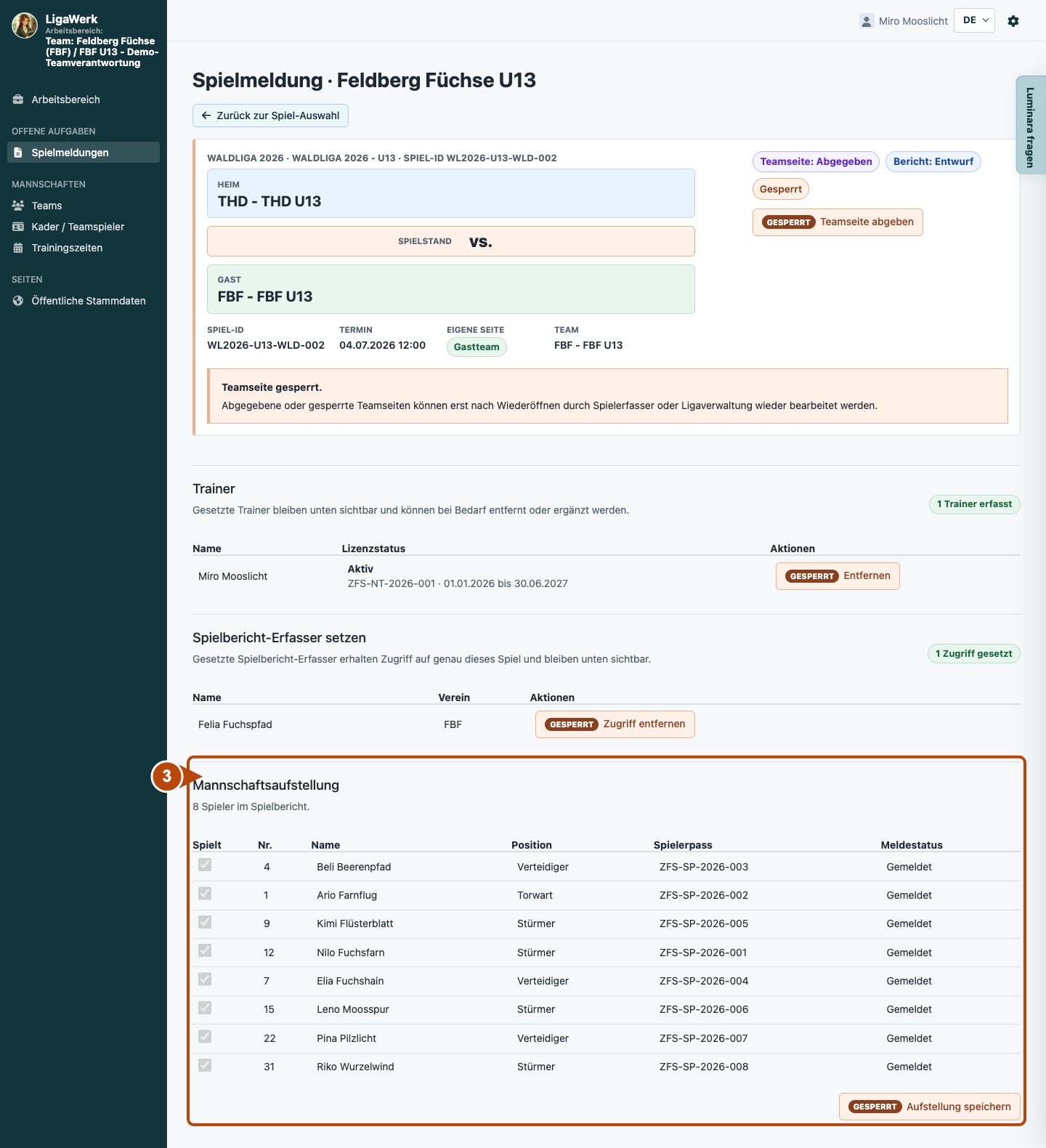Click the Trainingszeiten calendar icon
The width and height of the screenshot is (1046, 1148).
pyautogui.click(x=18, y=248)
